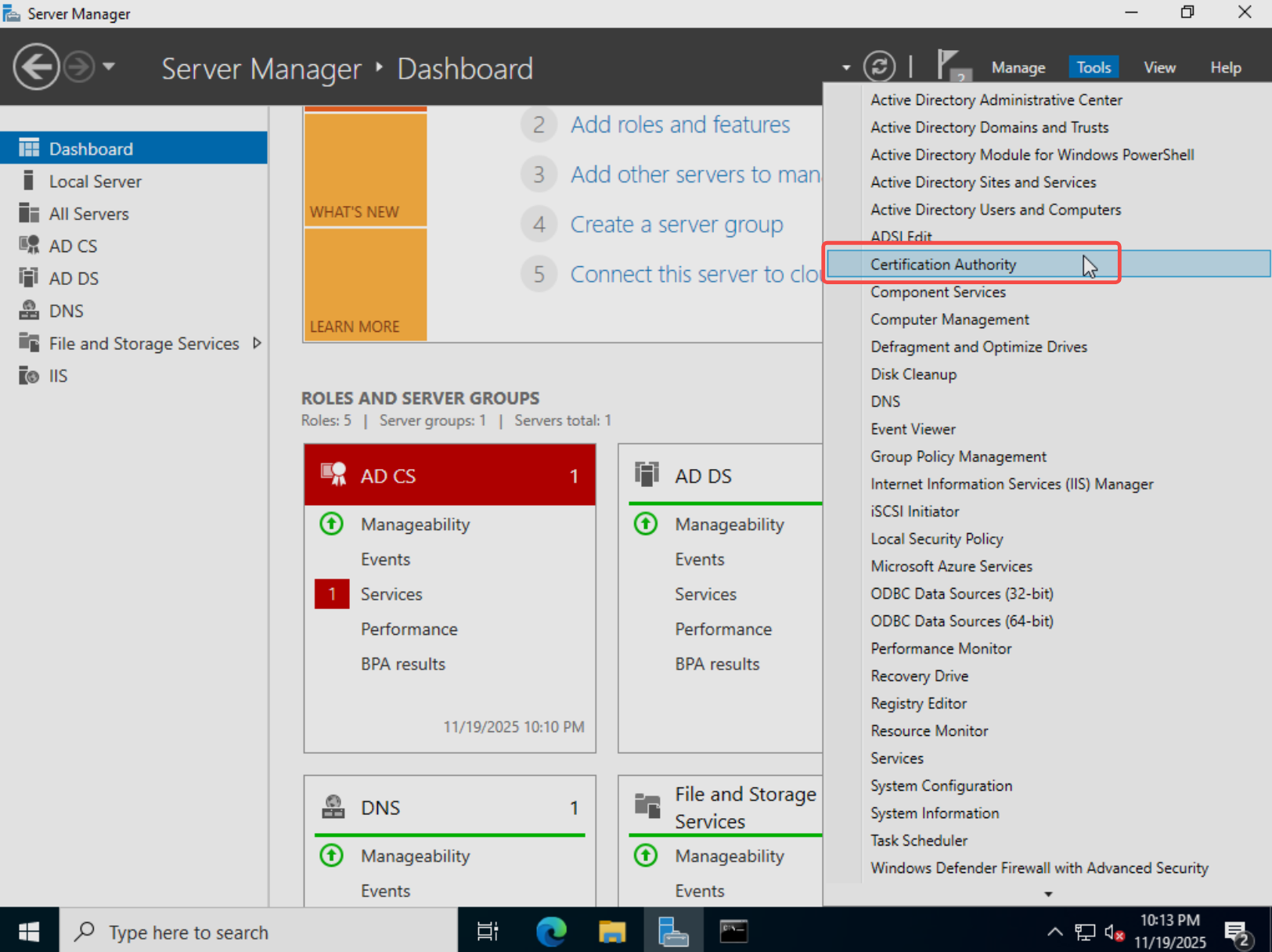Open Task View on the taskbar
1272x952 pixels.
click(x=488, y=931)
